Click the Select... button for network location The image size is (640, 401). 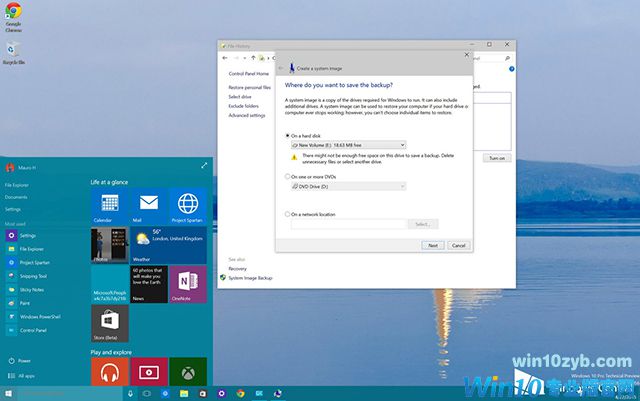(x=423, y=224)
